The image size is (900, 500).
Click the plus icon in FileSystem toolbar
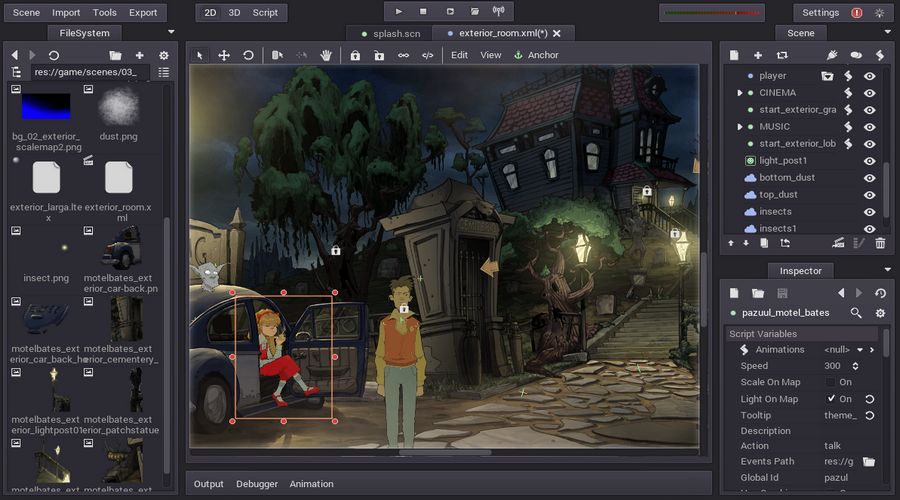[x=139, y=55]
